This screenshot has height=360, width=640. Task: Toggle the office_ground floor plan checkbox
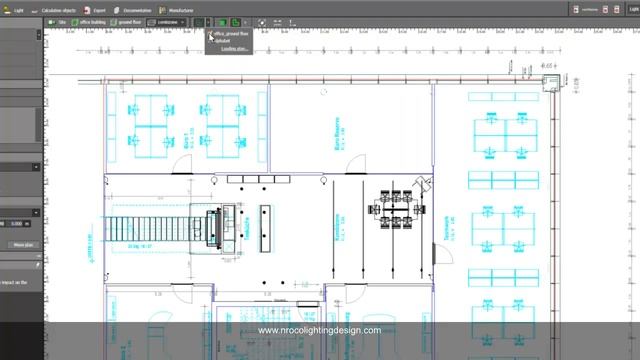click(x=210, y=33)
